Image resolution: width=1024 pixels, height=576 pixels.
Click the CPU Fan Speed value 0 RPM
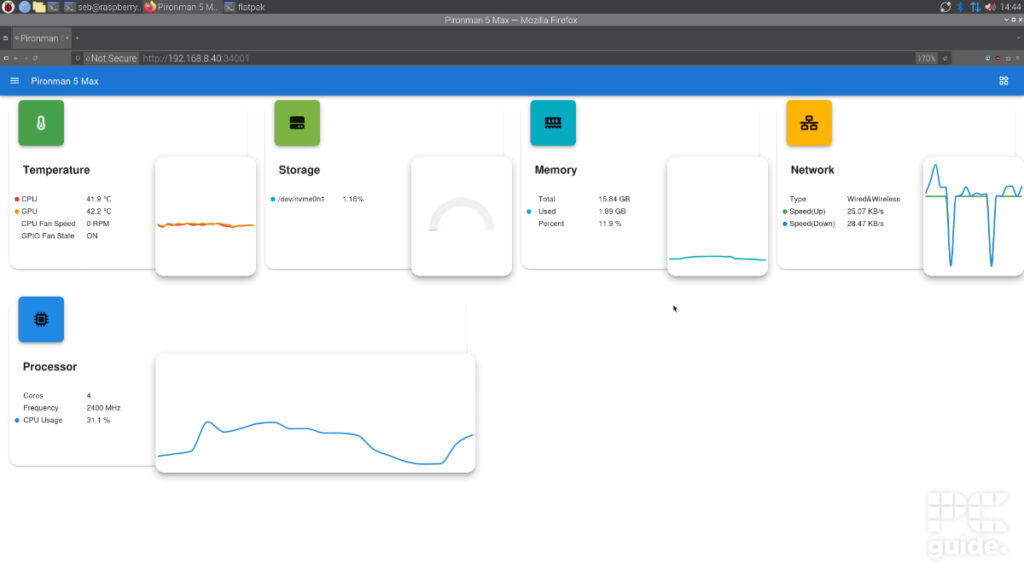pyautogui.click(x=98, y=223)
